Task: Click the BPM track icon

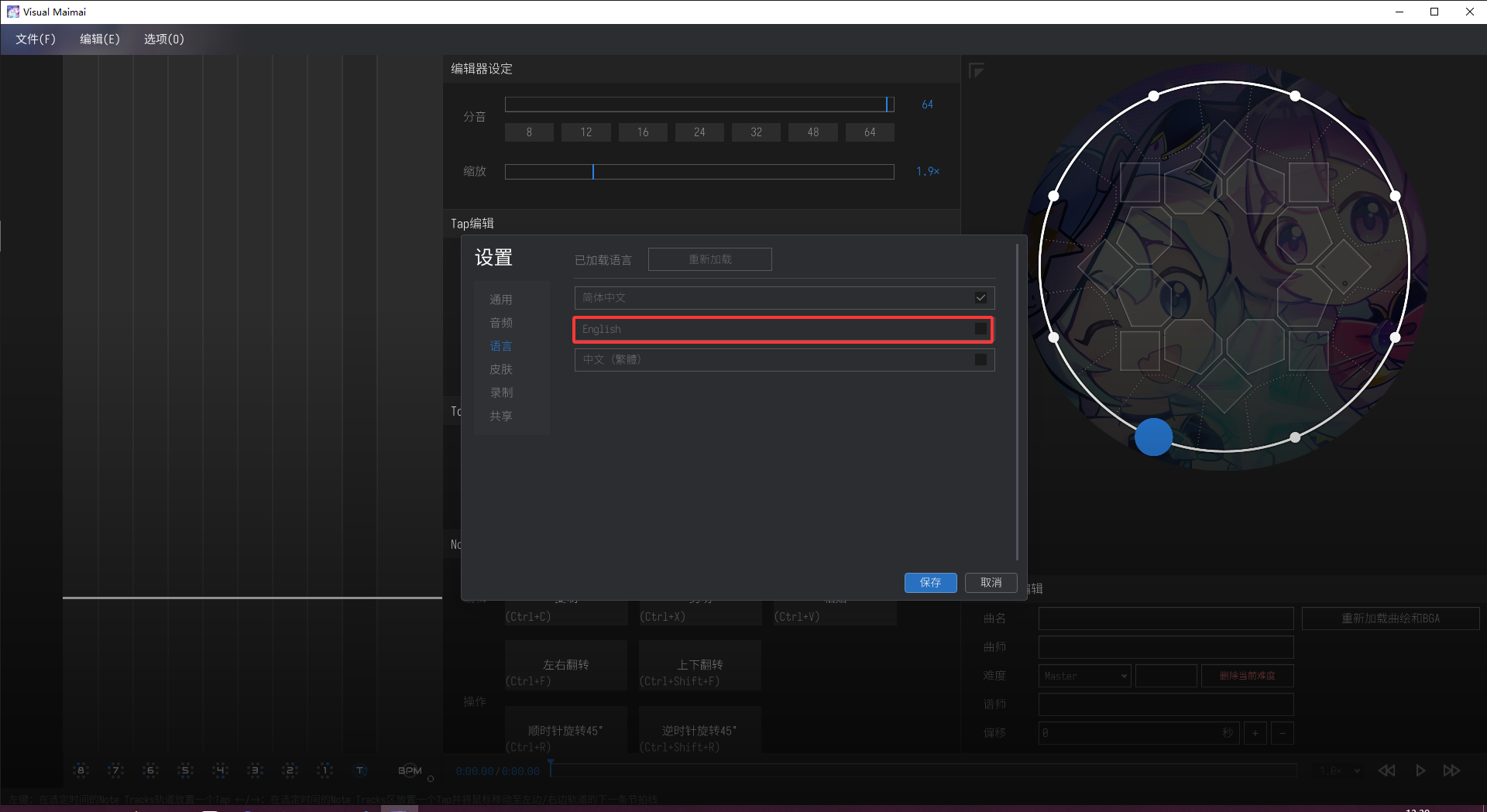Action: (x=410, y=770)
